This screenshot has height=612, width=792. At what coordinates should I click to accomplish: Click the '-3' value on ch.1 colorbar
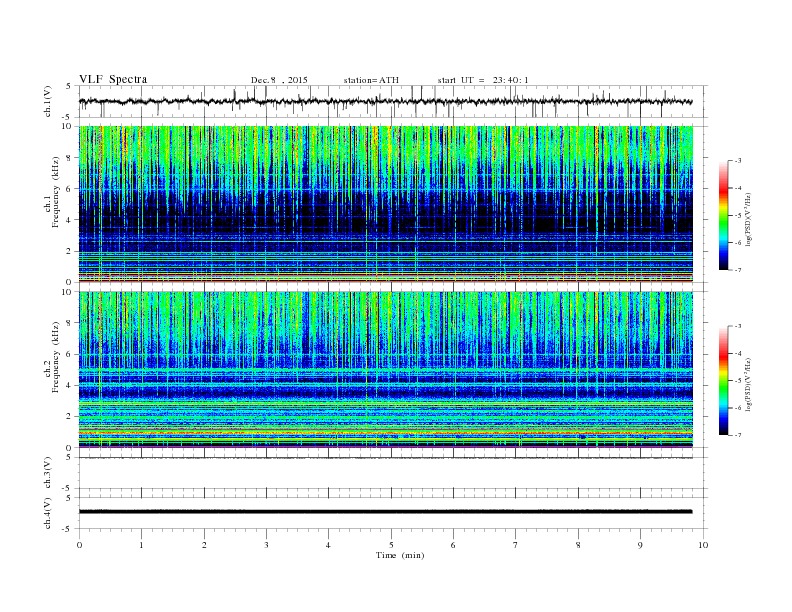click(x=737, y=161)
